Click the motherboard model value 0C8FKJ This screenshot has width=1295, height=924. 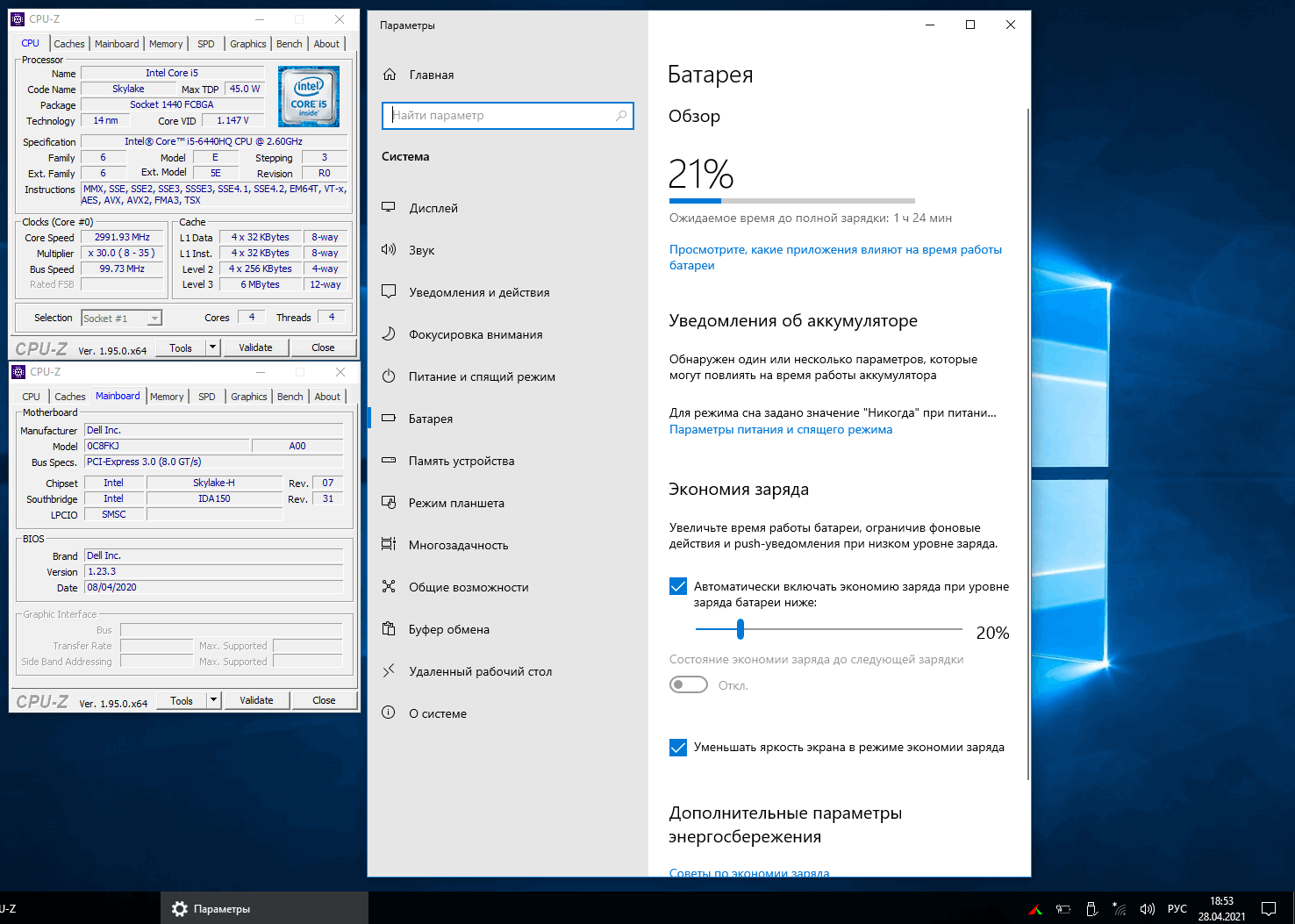click(167, 446)
